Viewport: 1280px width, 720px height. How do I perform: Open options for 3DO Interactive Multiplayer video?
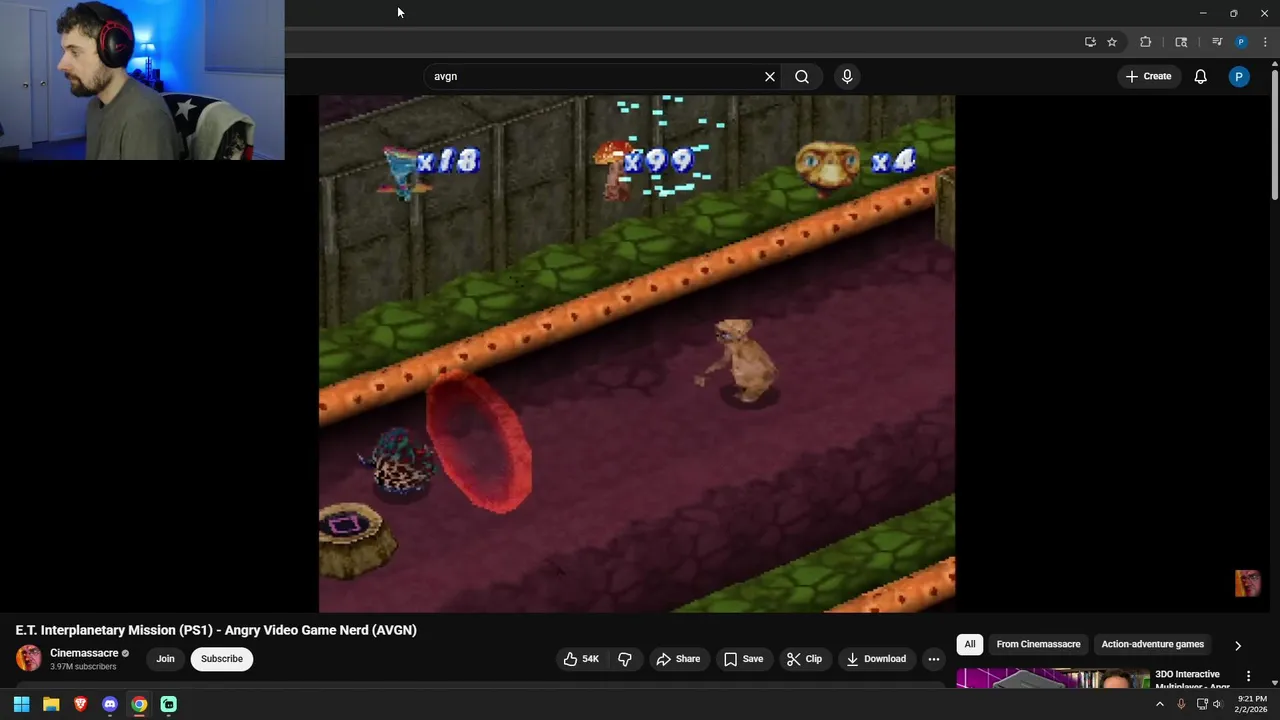click(x=1248, y=677)
